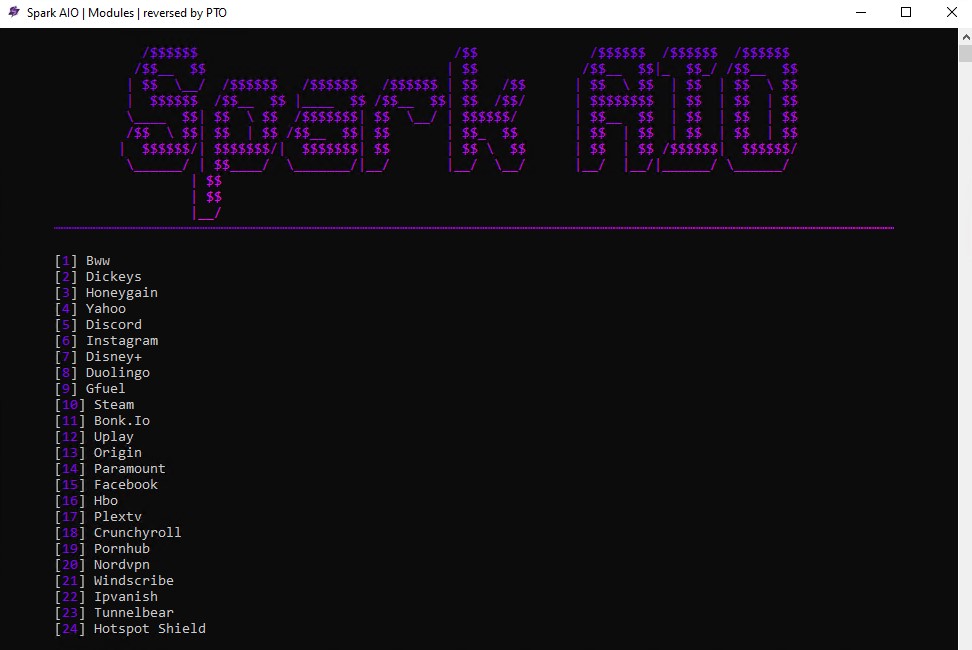Select the '[17] Plextv' module line
Screen dimensions: 972x650
click(98, 517)
